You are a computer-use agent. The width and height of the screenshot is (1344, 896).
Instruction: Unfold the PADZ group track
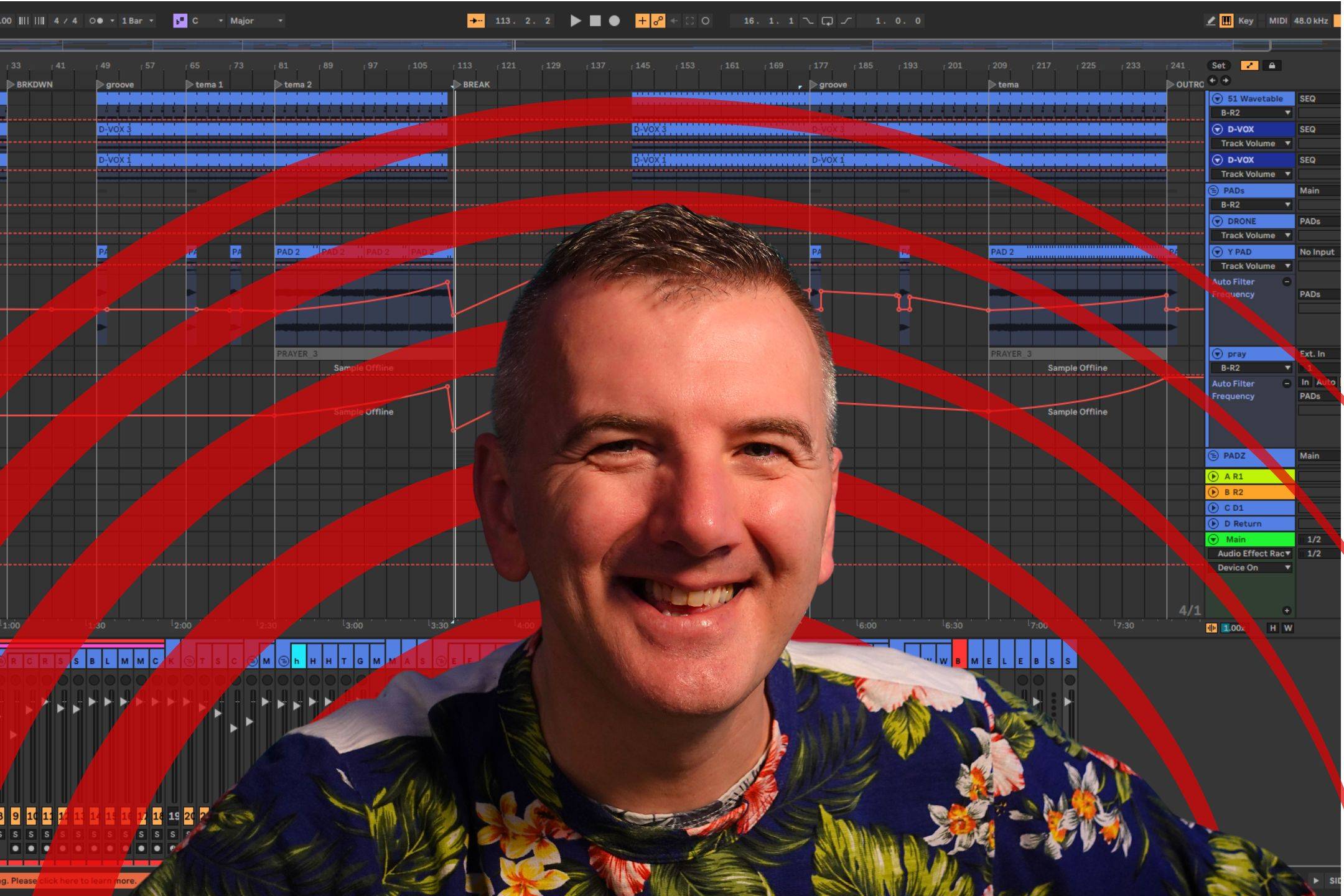tap(1213, 456)
